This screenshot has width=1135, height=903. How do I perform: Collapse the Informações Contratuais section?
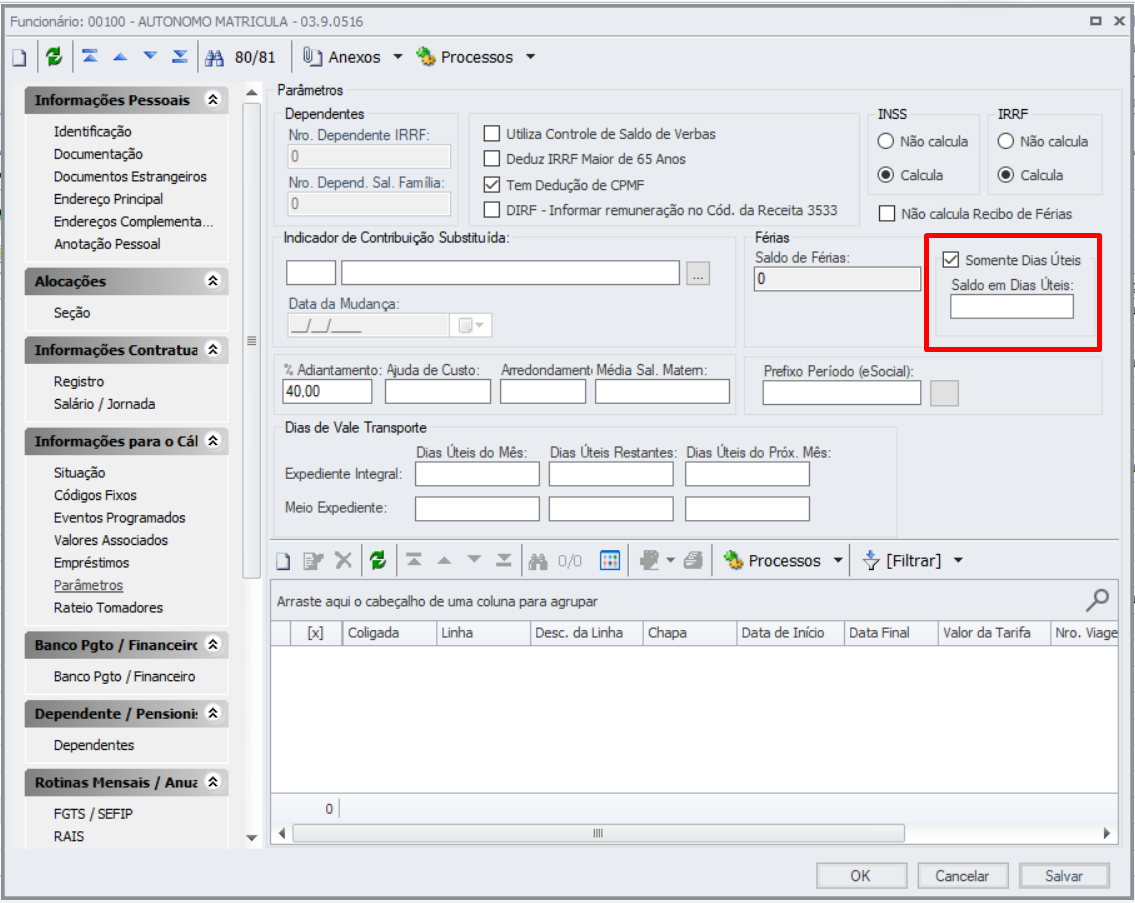[x=213, y=349]
